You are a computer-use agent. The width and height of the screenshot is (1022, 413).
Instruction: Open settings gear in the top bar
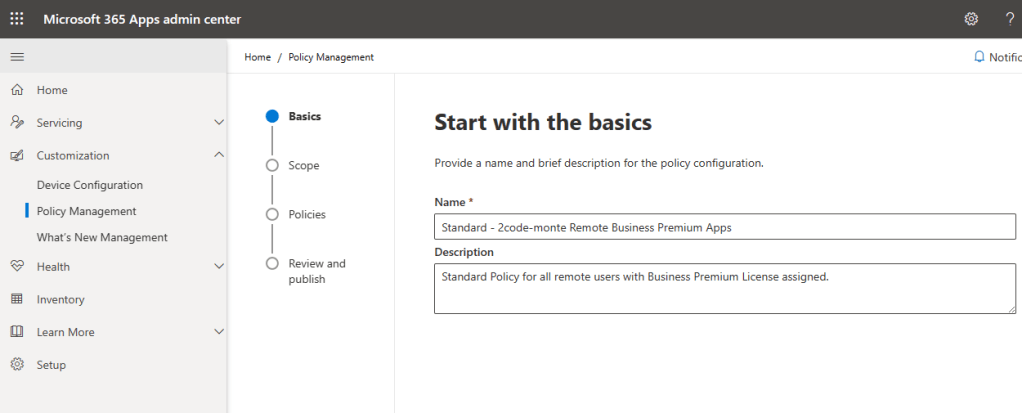pos(971,19)
